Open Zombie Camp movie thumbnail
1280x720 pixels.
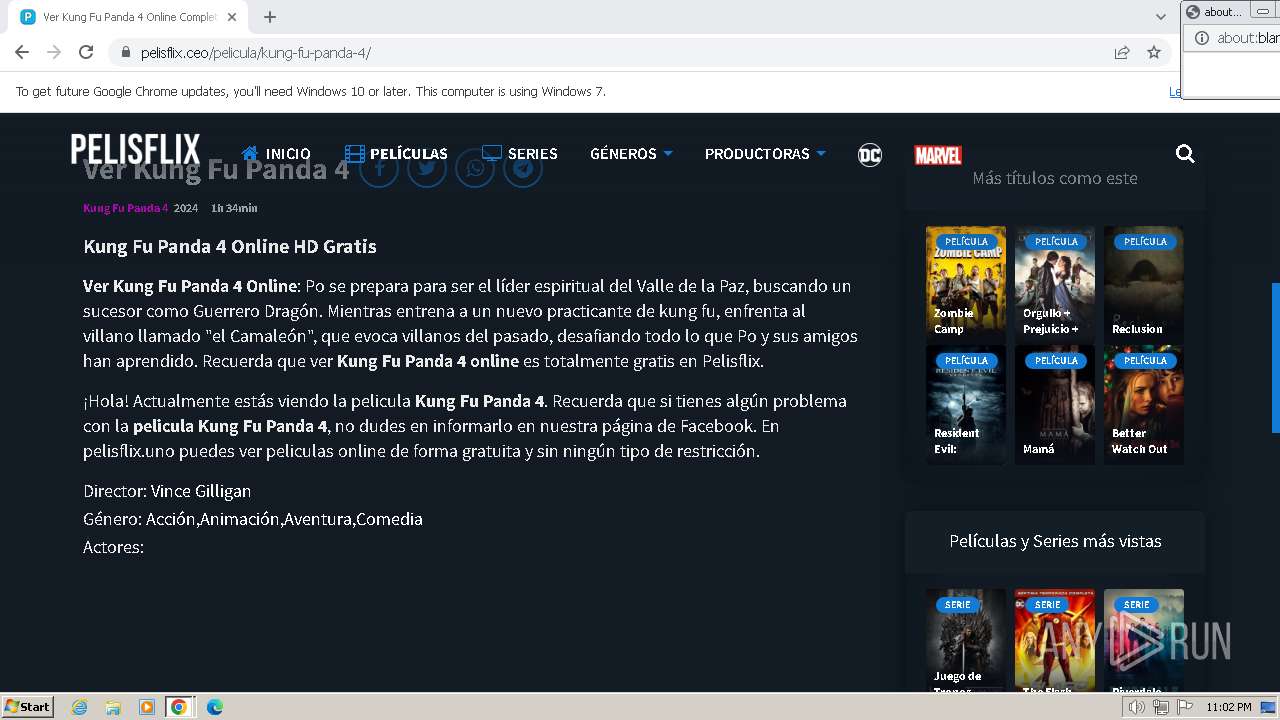click(x=966, y=283)
